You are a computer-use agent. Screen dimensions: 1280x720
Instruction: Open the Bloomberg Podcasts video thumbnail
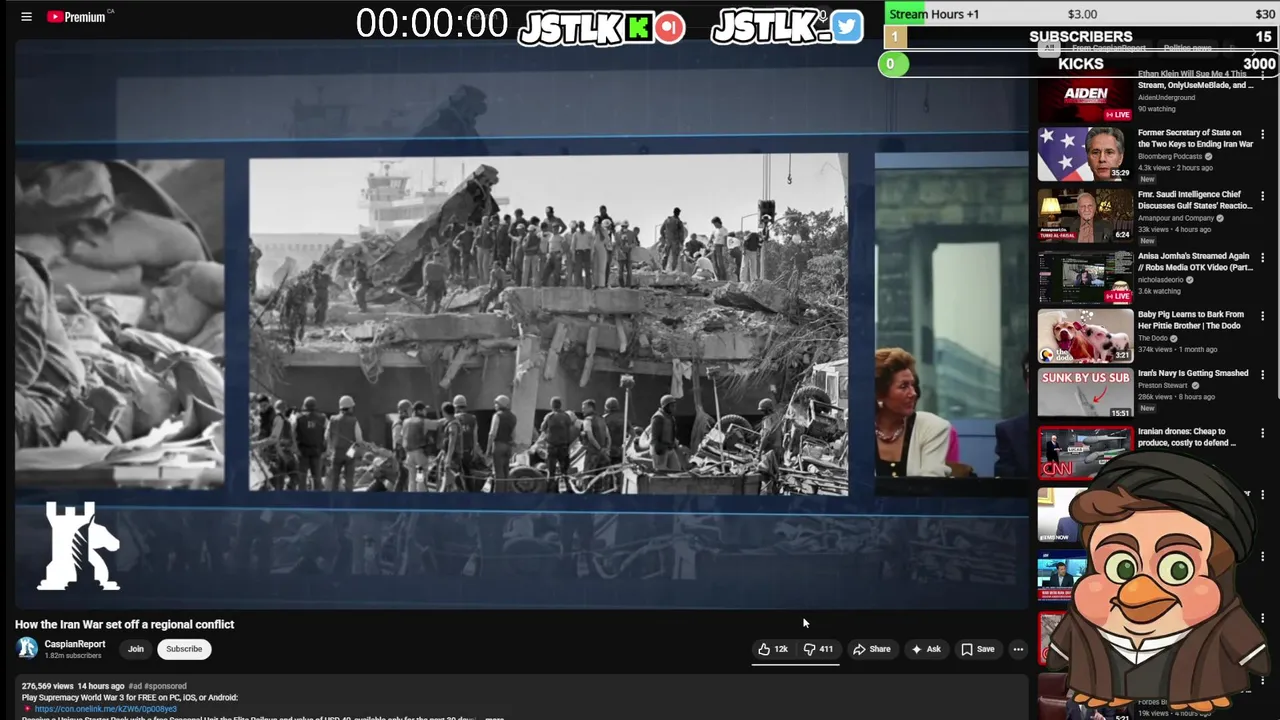click(1085, 154)
